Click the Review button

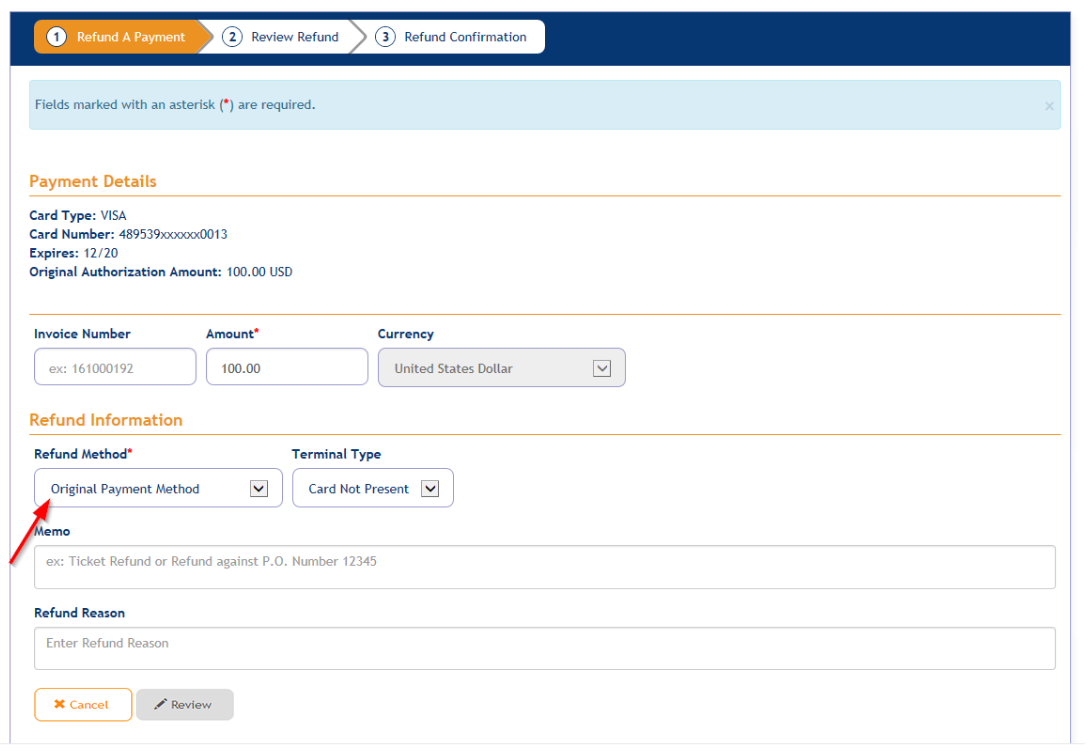click(185, 704)
